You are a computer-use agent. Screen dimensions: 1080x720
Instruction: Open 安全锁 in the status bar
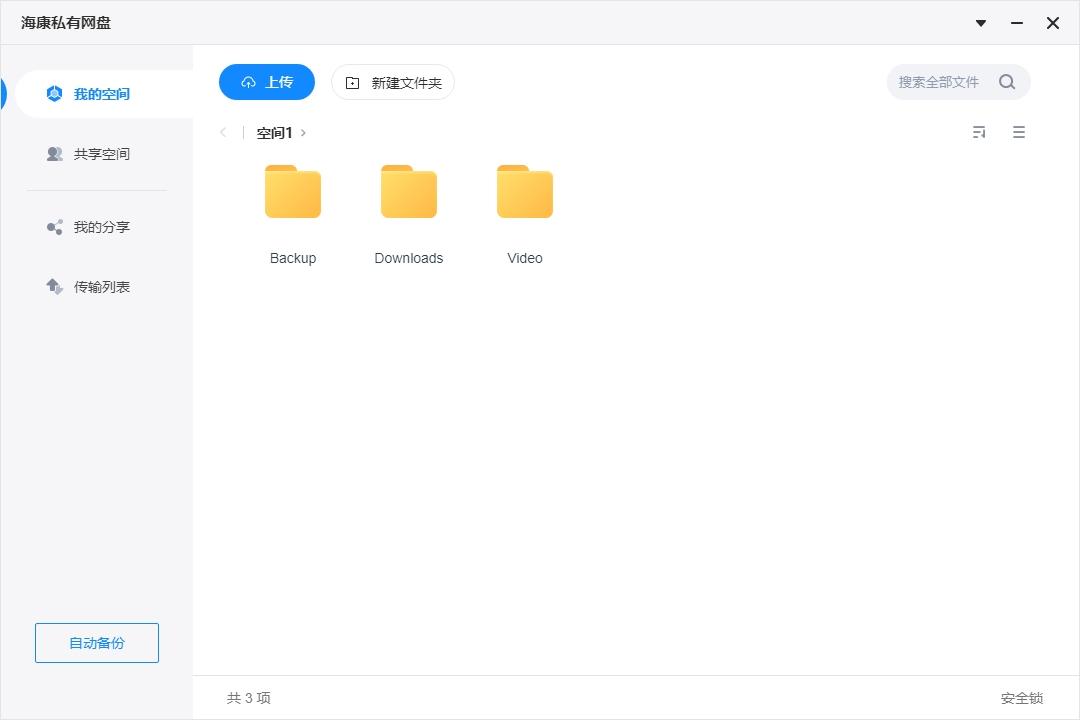click(1023, 697)
